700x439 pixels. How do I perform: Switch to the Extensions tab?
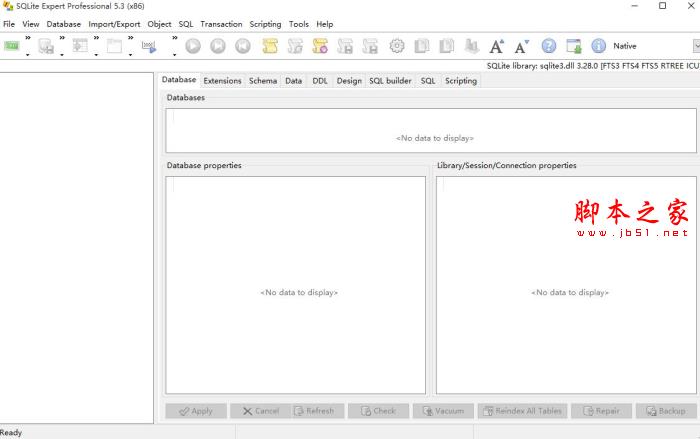coord(222,81)
